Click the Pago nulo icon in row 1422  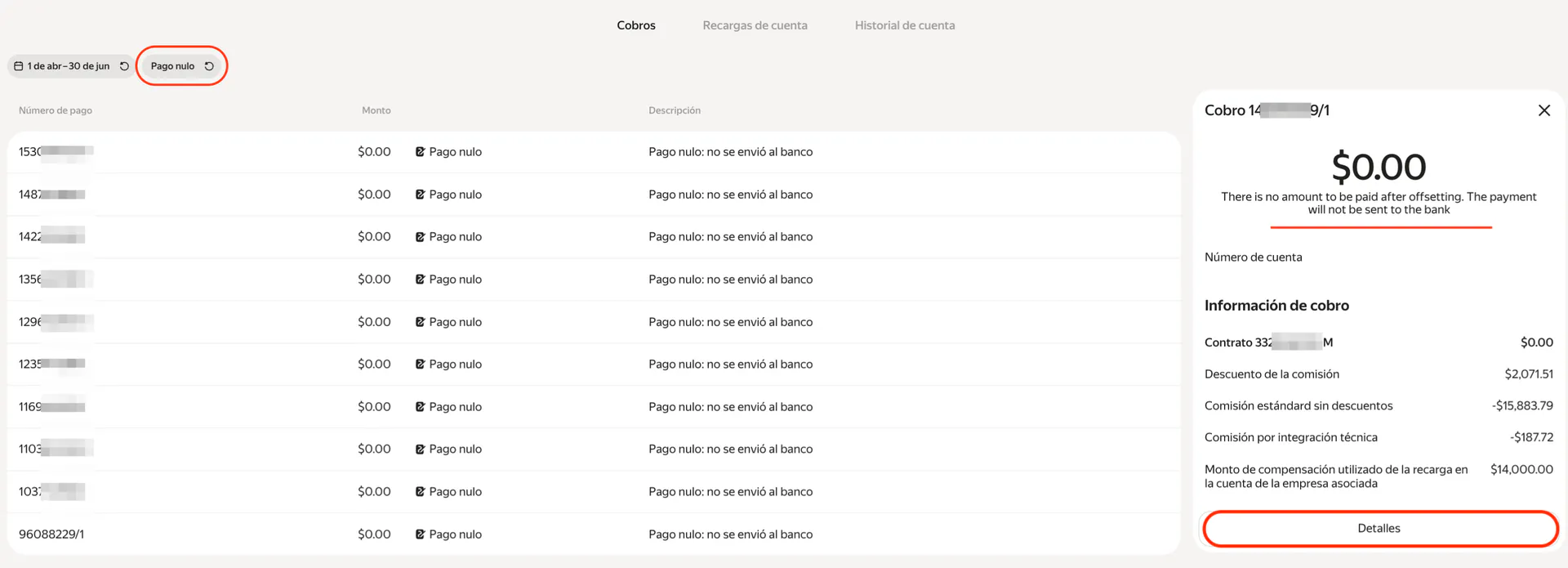pos(420,237)
